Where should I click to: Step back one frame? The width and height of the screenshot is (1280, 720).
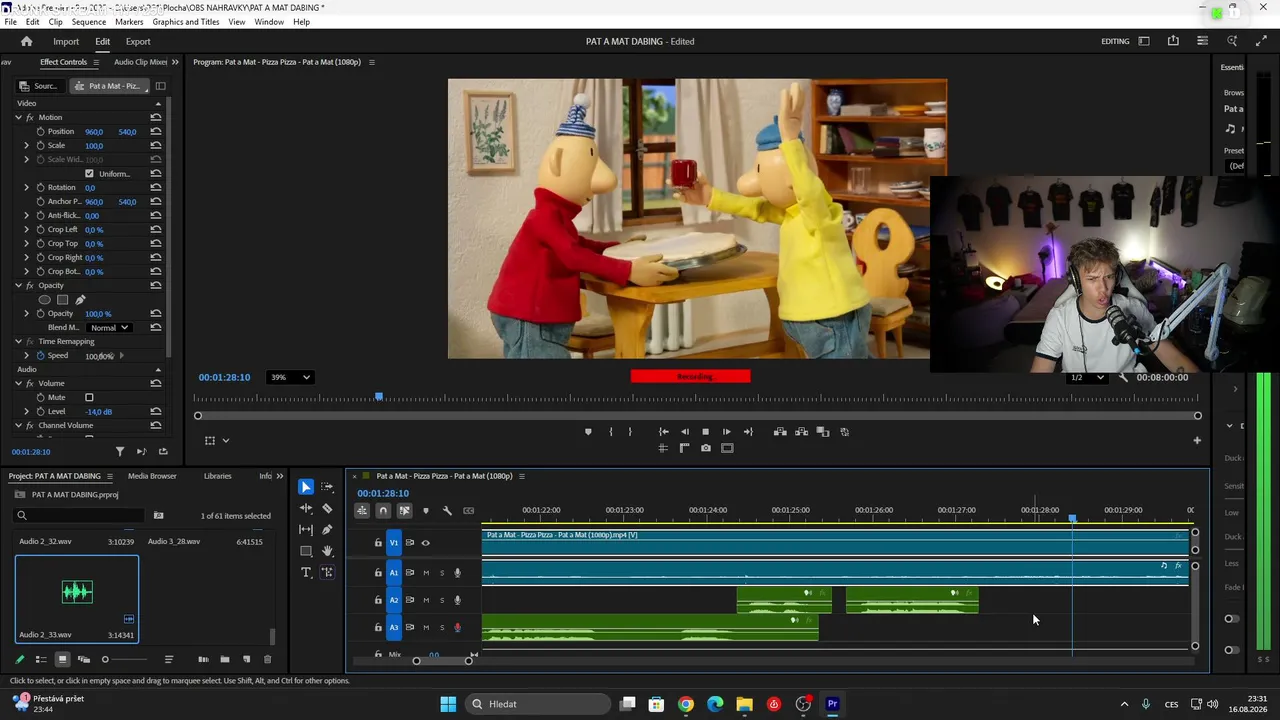coord(685,432)
